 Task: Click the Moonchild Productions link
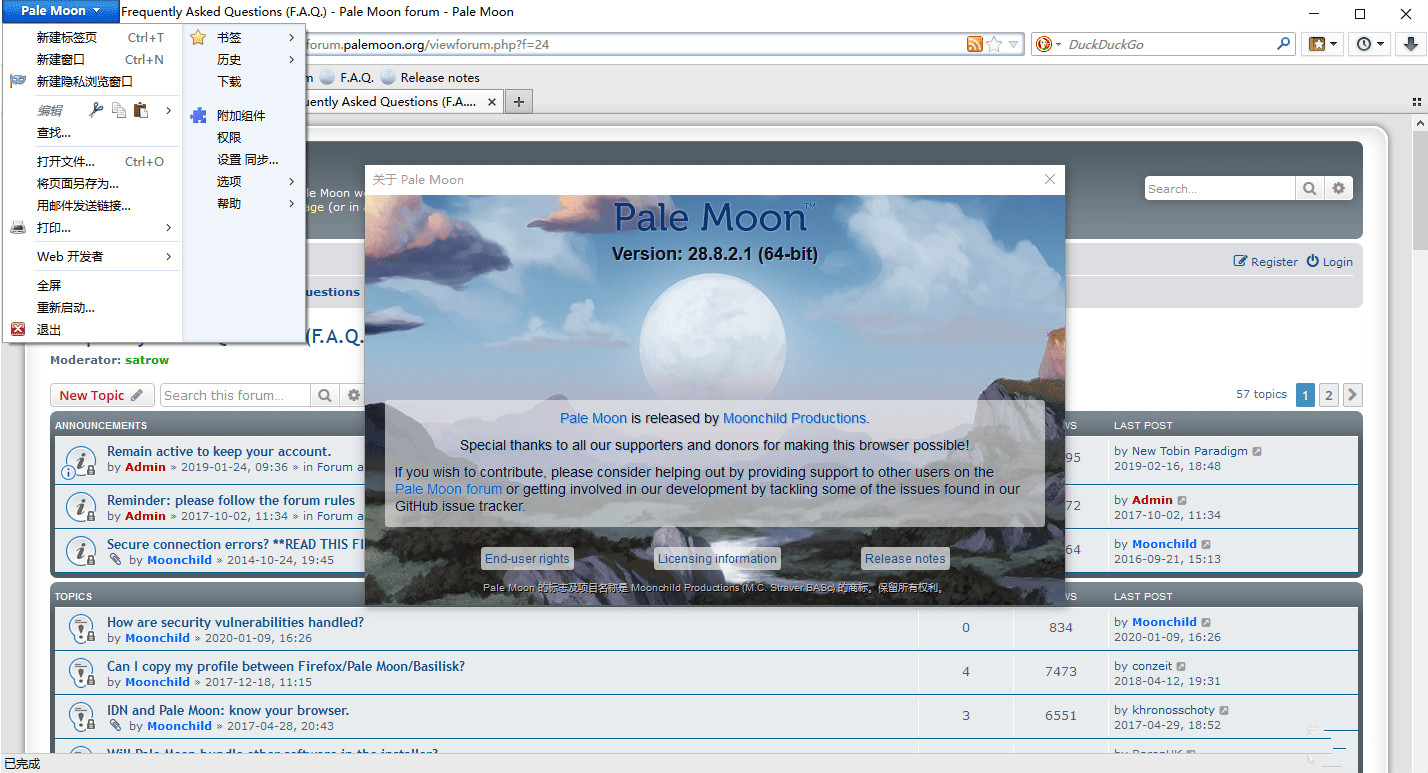pos(796,418)
